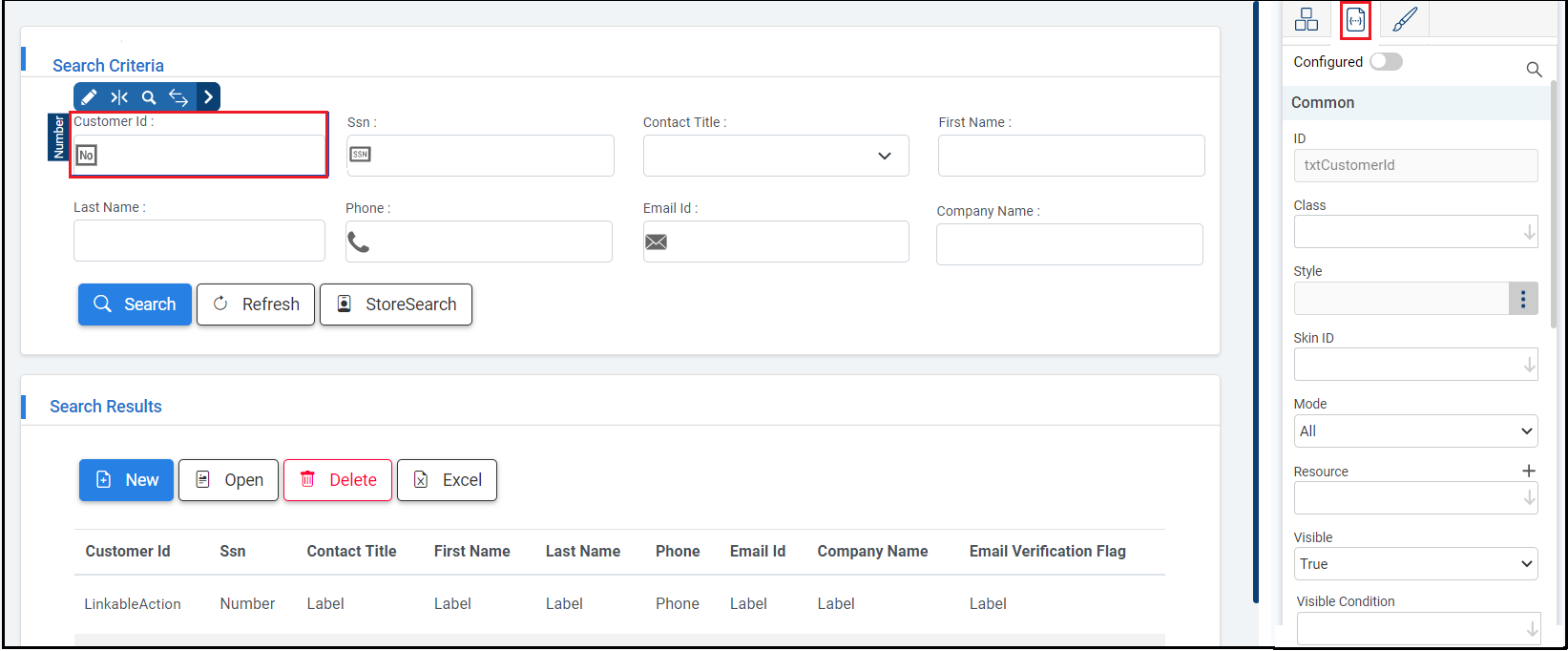Open the Mode dropdown set to All
The image size is (1568, 651).
[1415, 431]
